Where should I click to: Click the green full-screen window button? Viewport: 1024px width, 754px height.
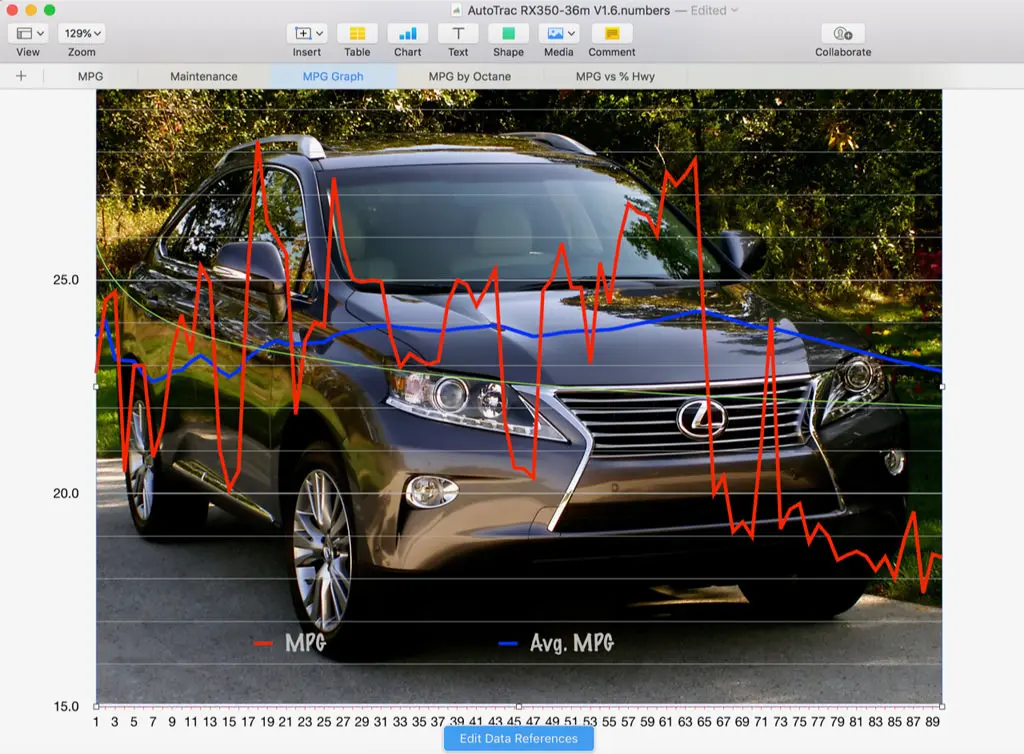(50, 10)
